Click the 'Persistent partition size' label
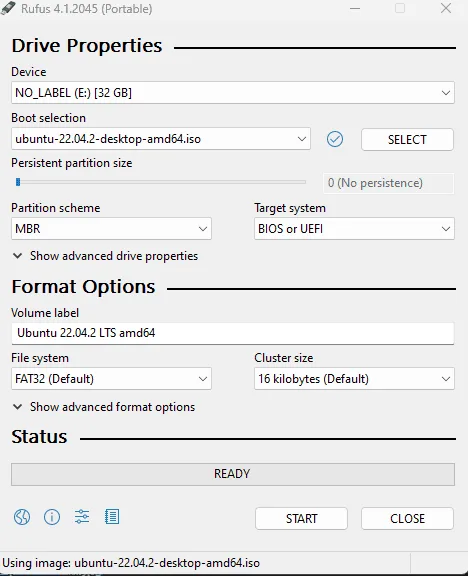The width and height of the screenshot is (468, 576). point(72,163)
